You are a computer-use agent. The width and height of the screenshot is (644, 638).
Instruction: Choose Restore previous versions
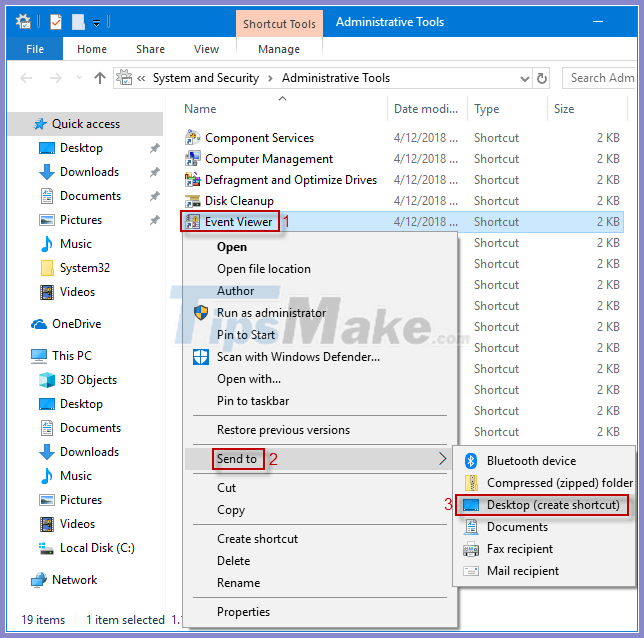pyautogui.click(x=283, y=430)
